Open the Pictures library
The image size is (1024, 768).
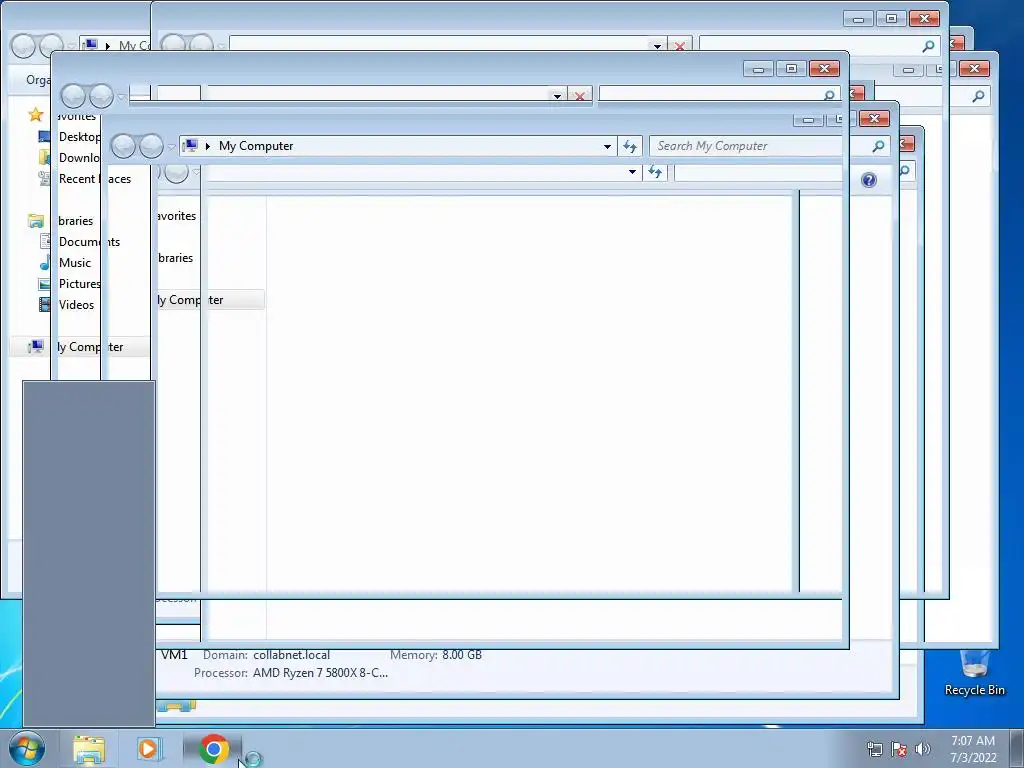click(79, 283)
